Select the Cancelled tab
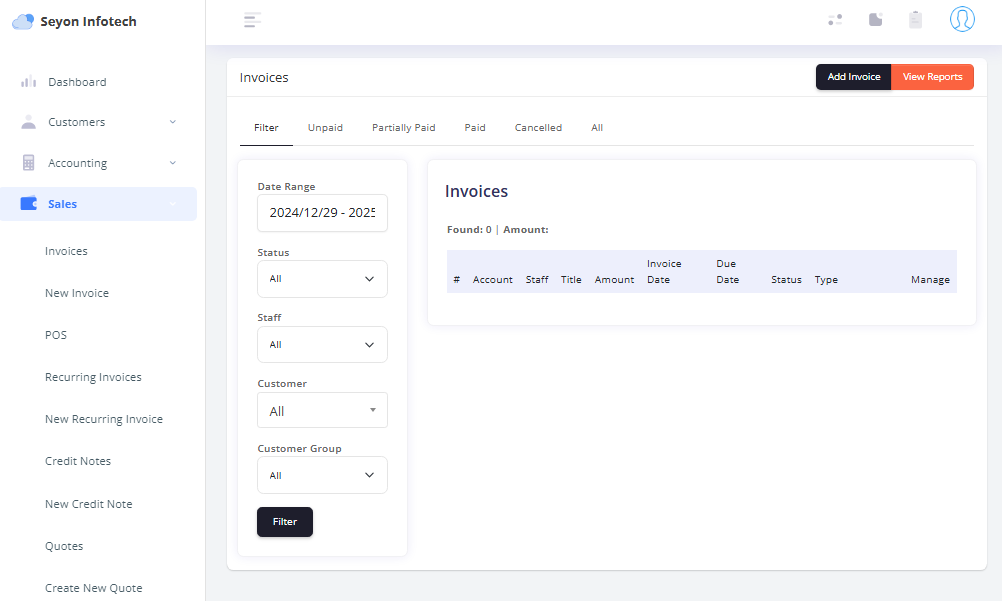The height and width of the screenshot is (601, 1002). point(538,128)
